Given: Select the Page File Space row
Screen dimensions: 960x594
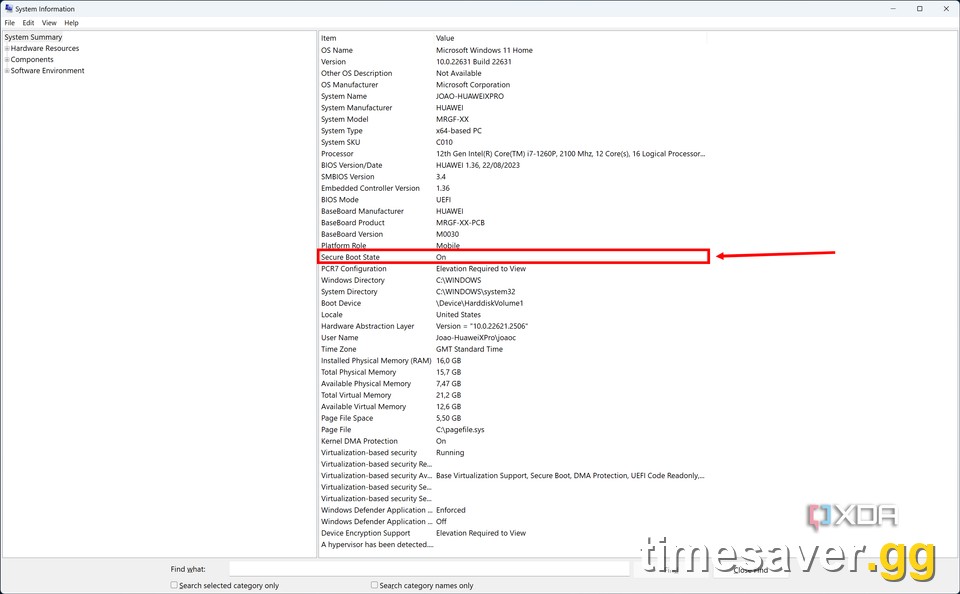Looking at the screenshot, I should [x=512, y=418].
